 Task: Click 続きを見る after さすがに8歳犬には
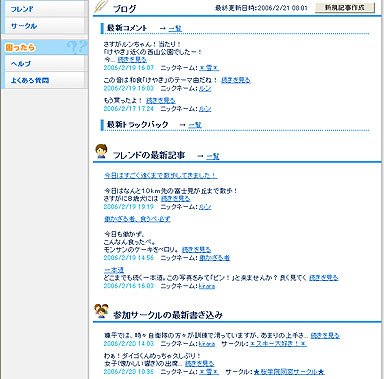tap(176, 199)
